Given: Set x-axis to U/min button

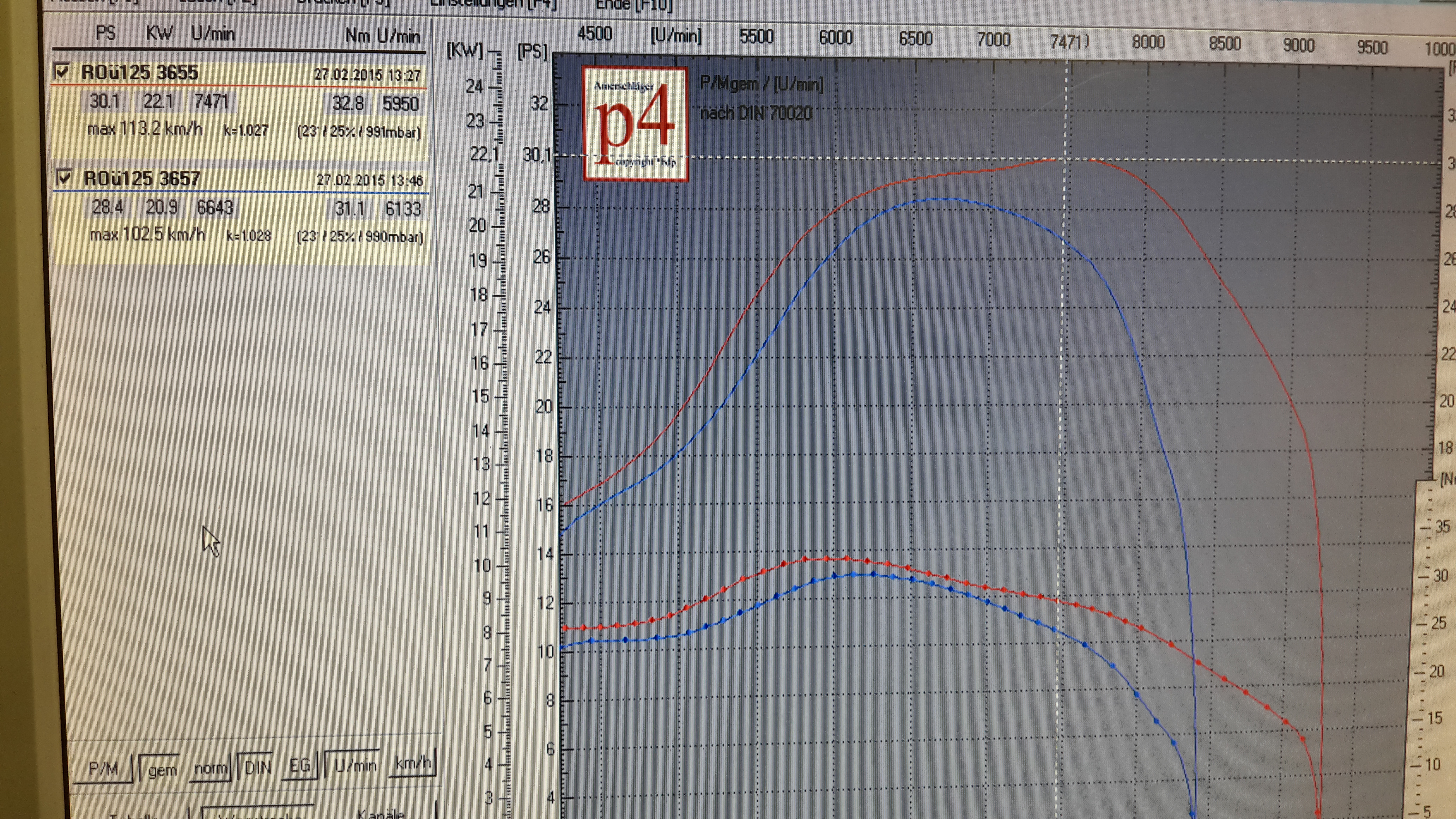Looking at the screenshot, I should [x=355, y=765].
